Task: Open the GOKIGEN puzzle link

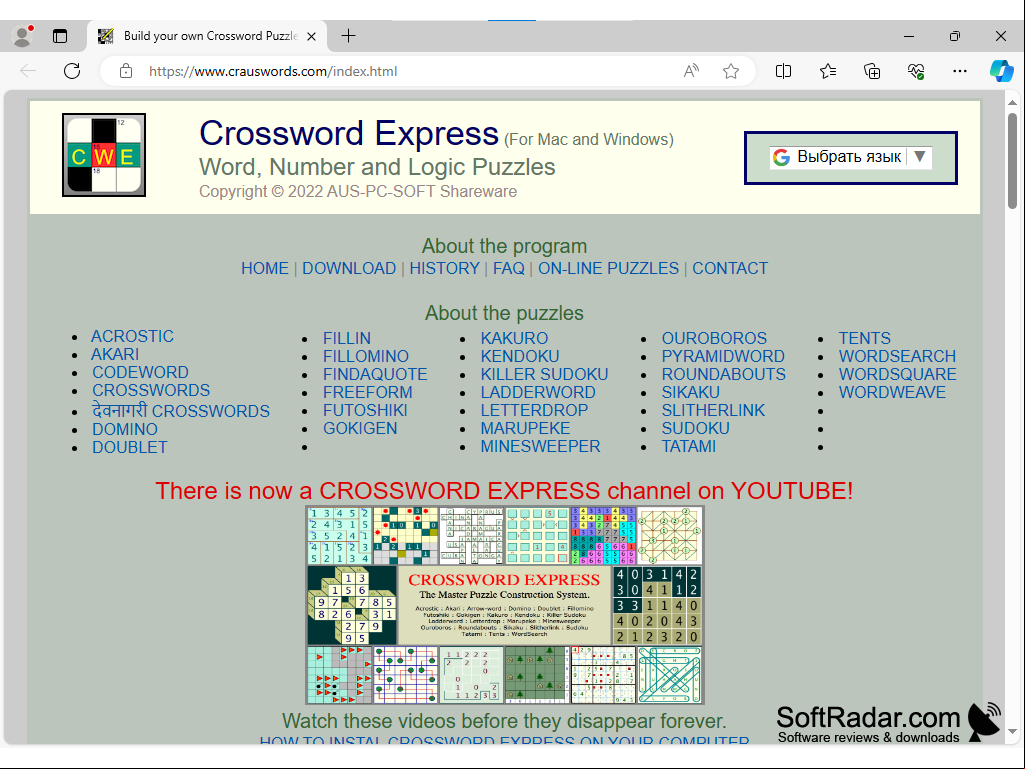Action: tap(360, 429)
